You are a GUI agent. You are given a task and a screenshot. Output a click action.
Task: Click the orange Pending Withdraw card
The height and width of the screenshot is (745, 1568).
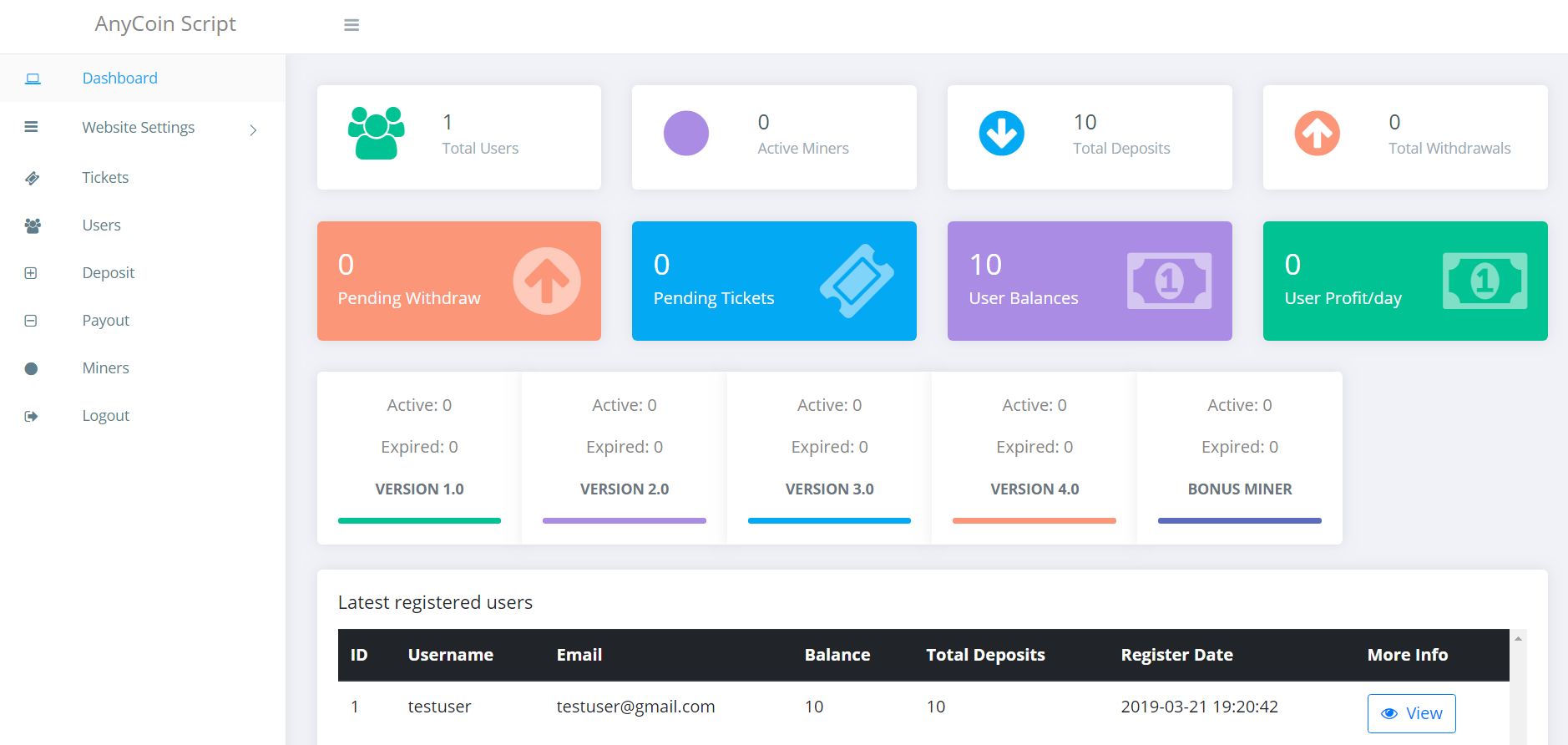click(x=458, y=281)
